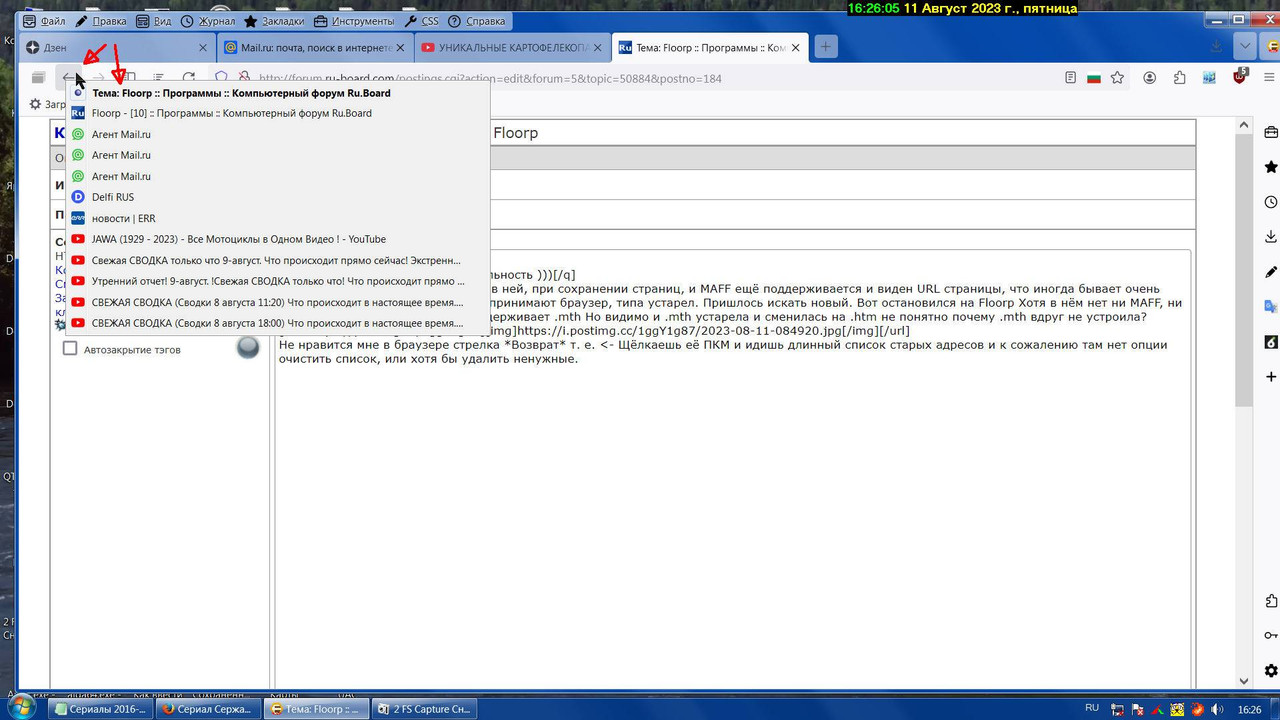The image size is (1280, 720).
Task: Click the page vertical scrollbar thumb
Action: coord(1245,270)
